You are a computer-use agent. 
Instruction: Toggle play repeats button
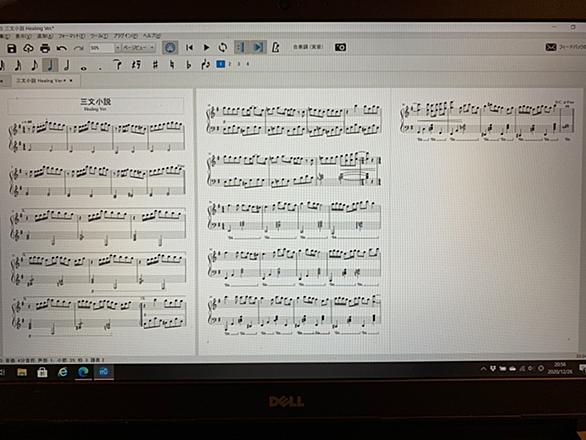(x=240, y=47)
